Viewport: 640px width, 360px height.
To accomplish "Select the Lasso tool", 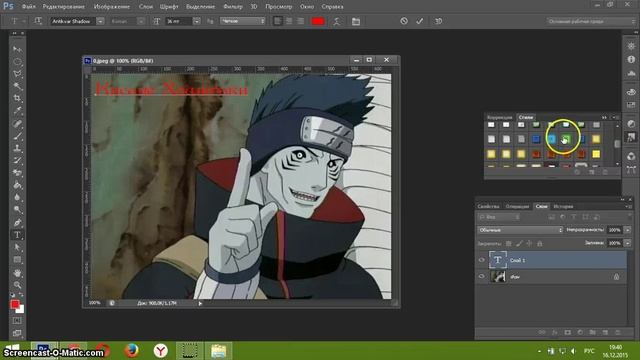I will 17,74.
